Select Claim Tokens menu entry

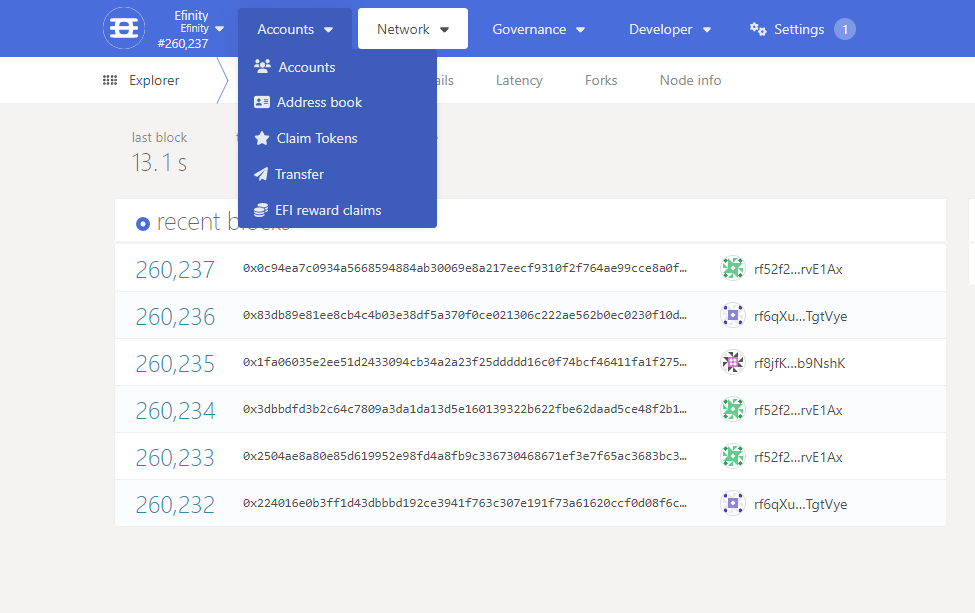(x=337, y=138)
